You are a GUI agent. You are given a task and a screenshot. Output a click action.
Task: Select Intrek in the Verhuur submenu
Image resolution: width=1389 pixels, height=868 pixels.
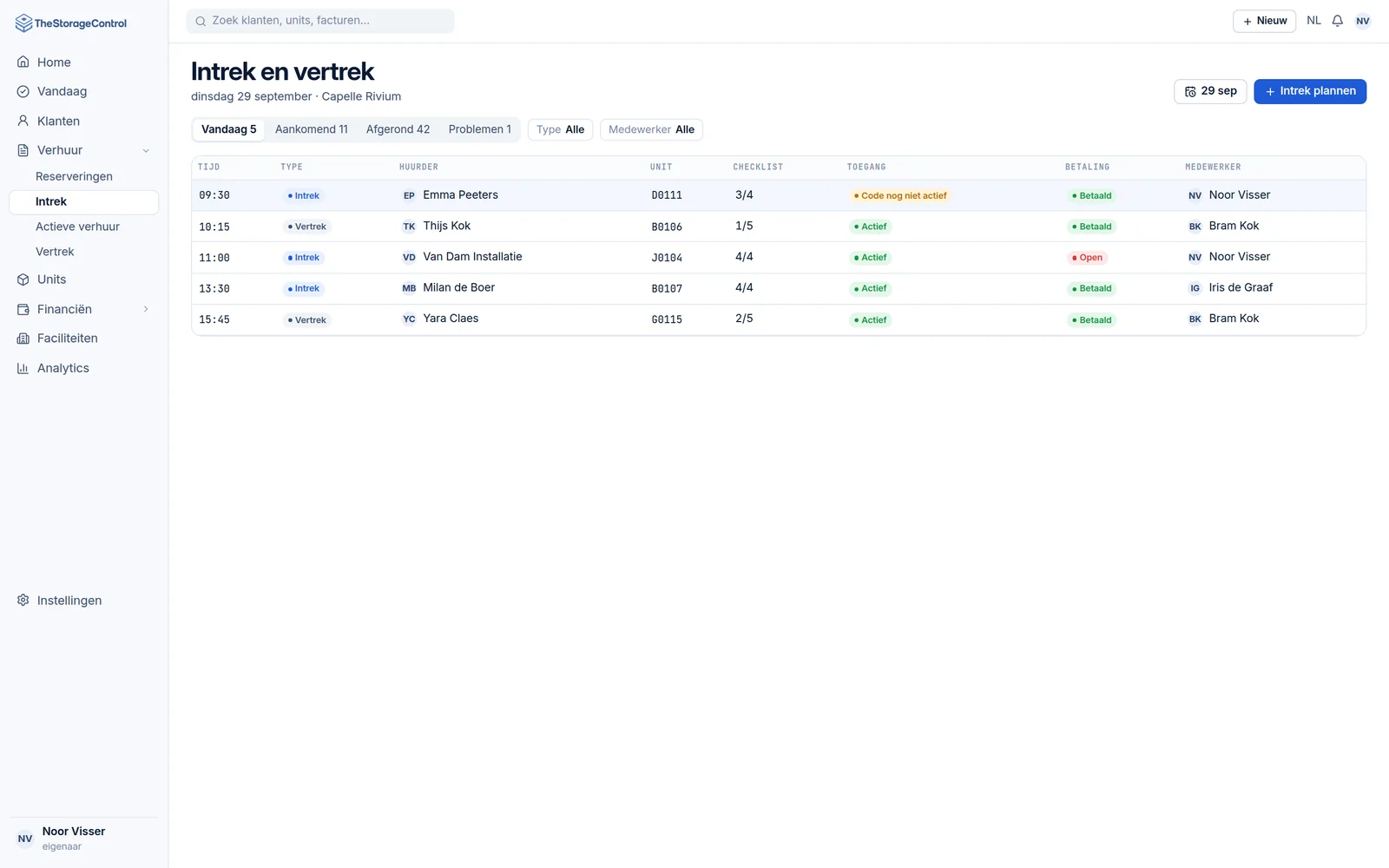(83, 201)
